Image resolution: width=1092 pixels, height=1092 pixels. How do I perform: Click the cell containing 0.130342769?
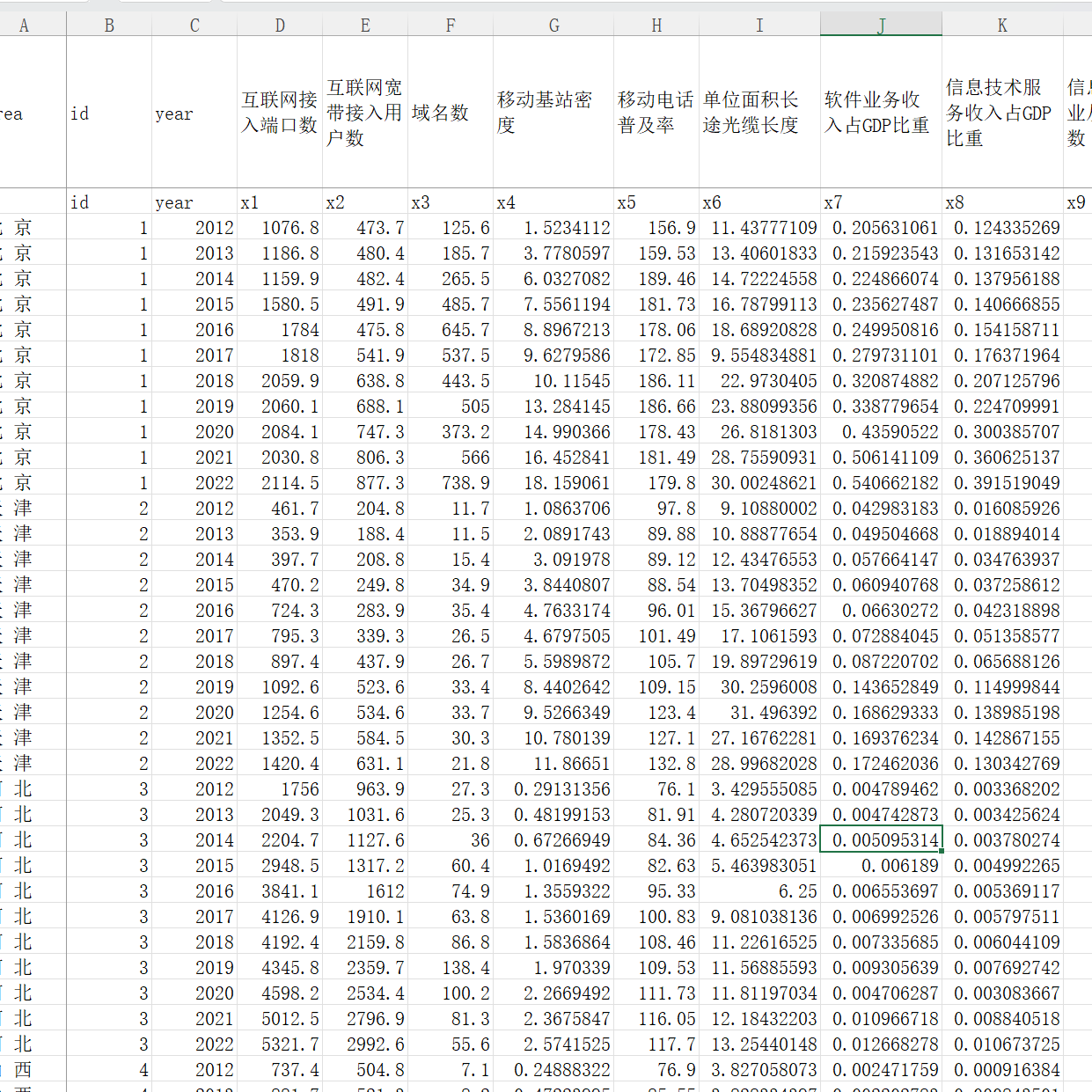(x=1002, y=763)
